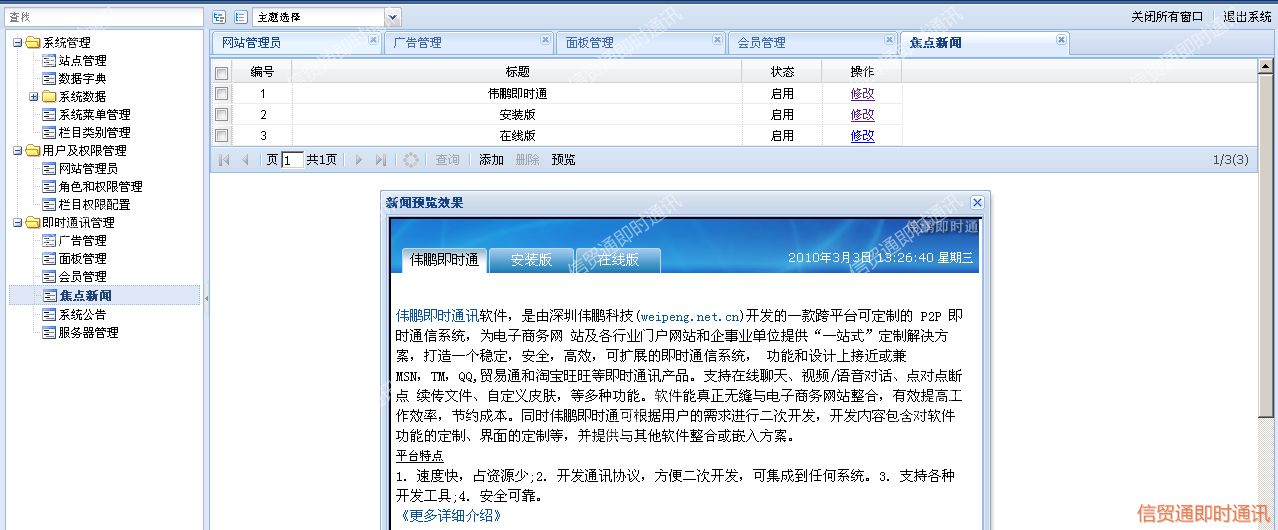Image resolution: width=1278 pixels, height=530 pixels.
Task: Open 数据字典 in the tree
Action: tap(82, 79)
